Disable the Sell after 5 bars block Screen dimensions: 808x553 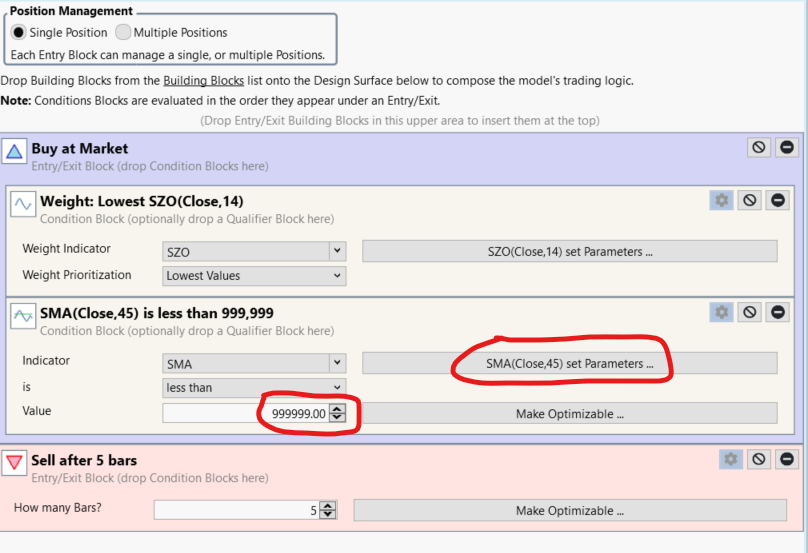coord(759,459)
